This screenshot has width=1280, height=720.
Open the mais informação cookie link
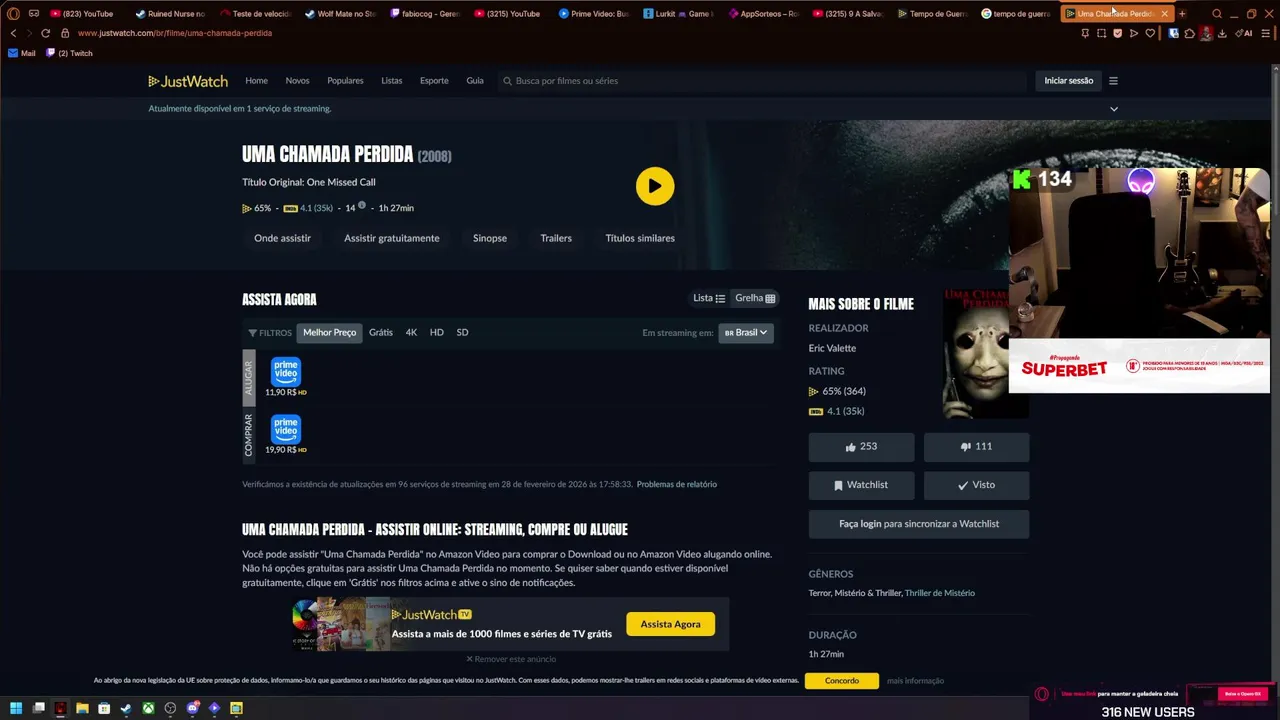(915, 681)
